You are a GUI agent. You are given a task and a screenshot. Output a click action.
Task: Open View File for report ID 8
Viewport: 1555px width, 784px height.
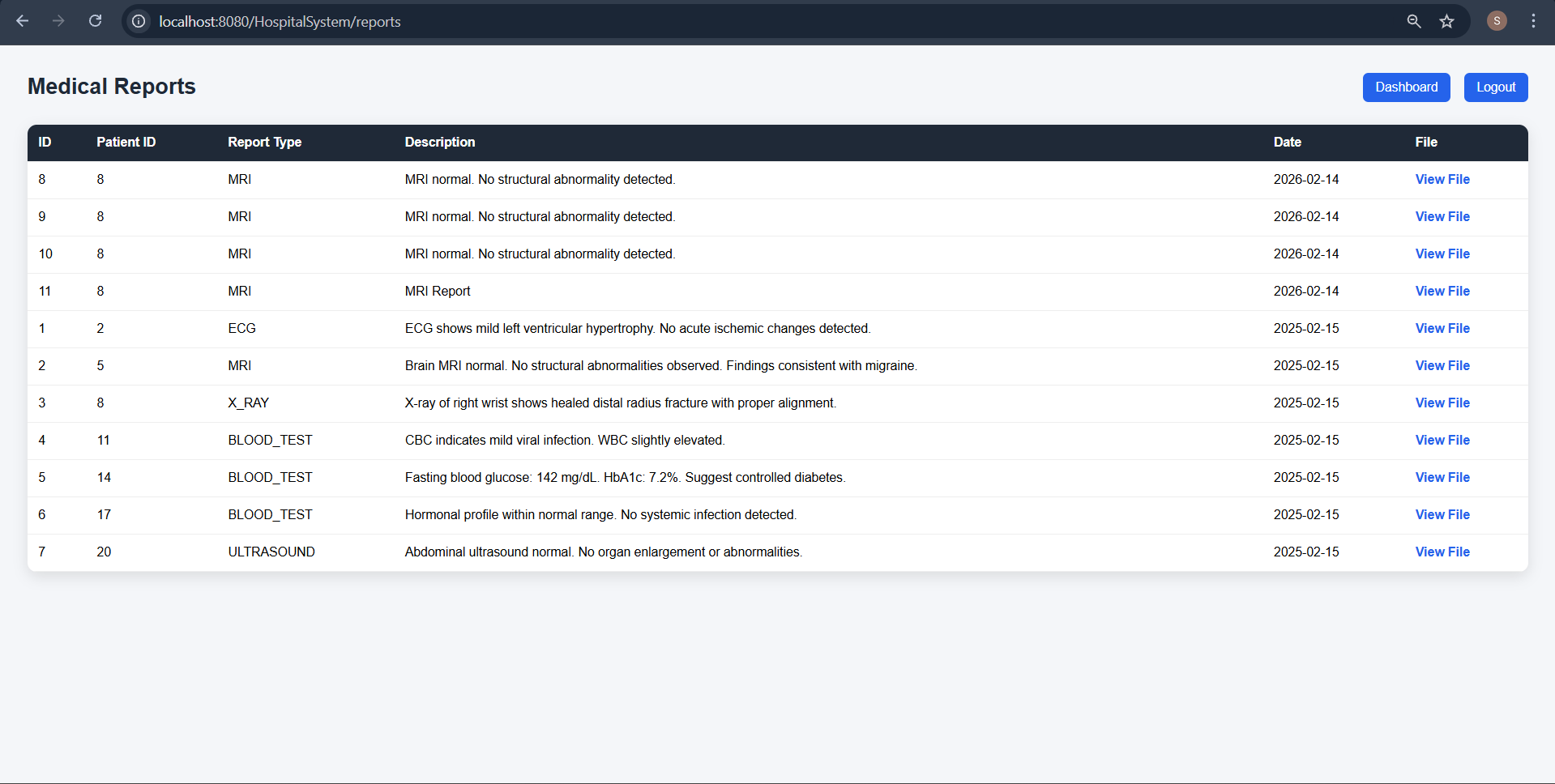pos(1442,179)
